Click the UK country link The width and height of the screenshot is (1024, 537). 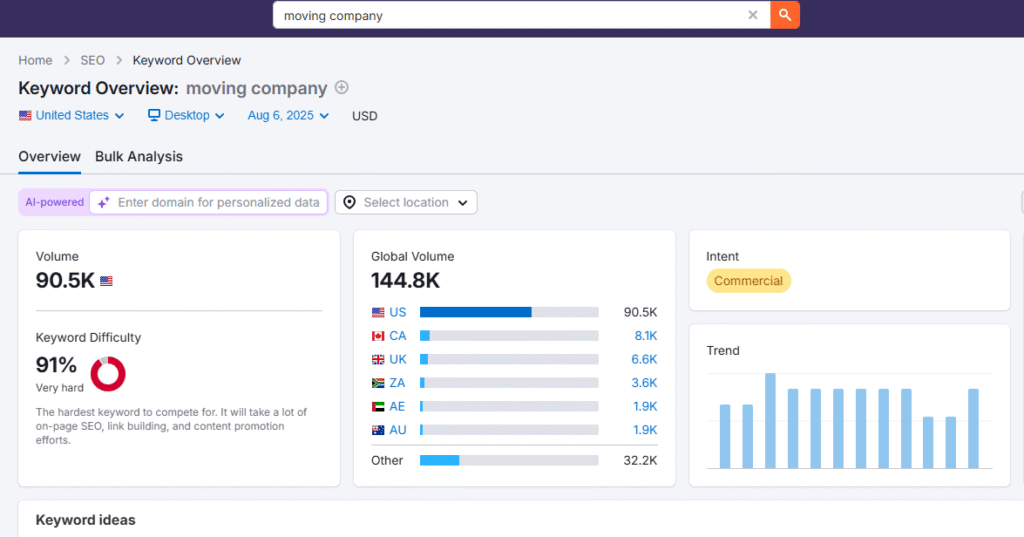pyautogui.click(x=398, y=359)
